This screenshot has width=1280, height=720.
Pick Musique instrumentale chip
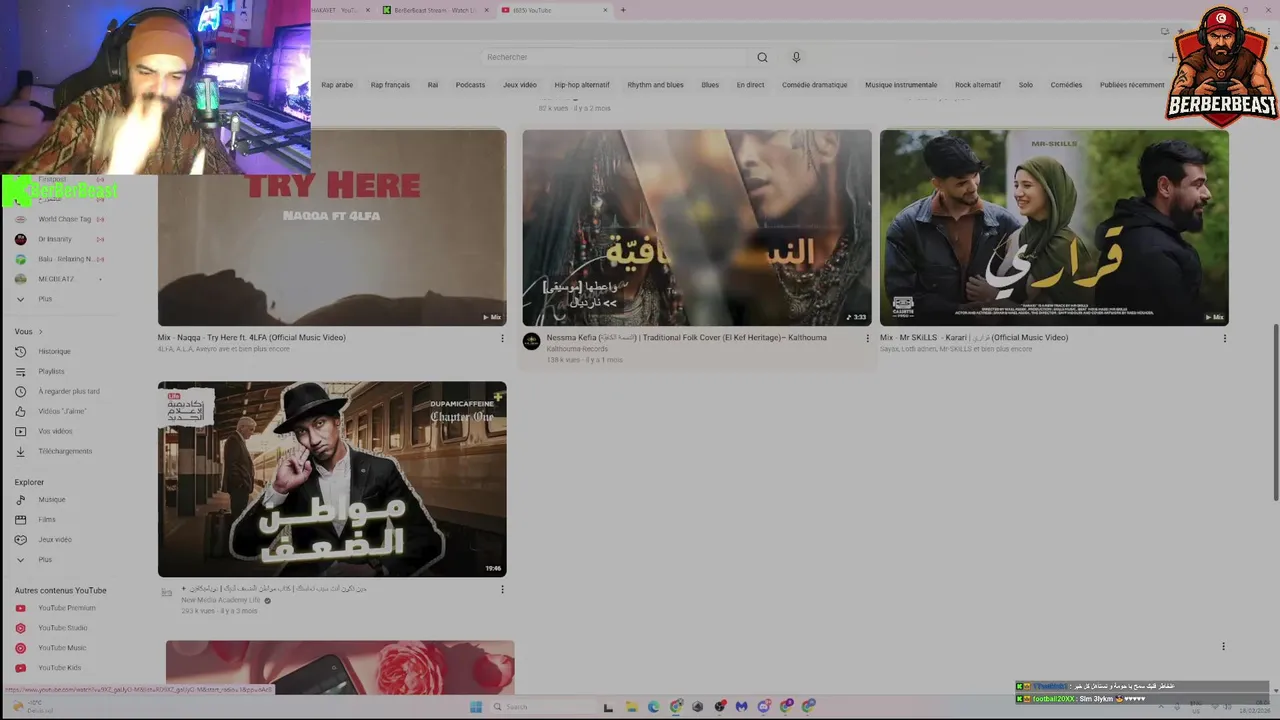901,85
